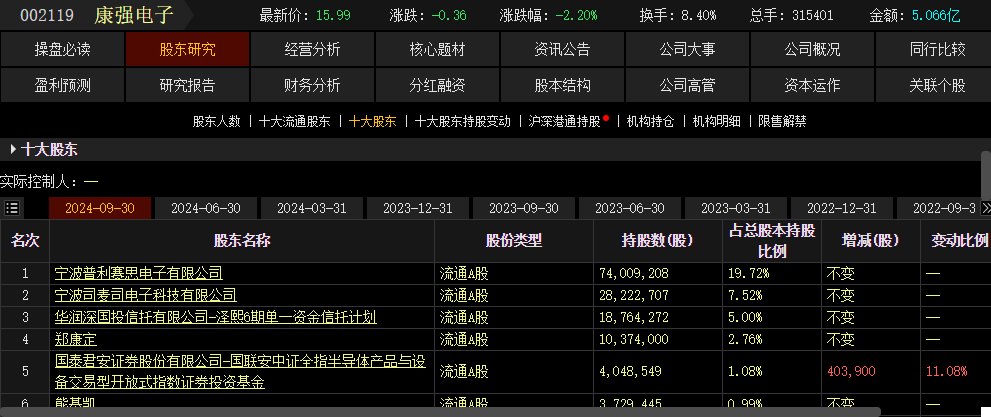
Task: Jump to the 十大流通股东 section
Action: click(295, 121)
